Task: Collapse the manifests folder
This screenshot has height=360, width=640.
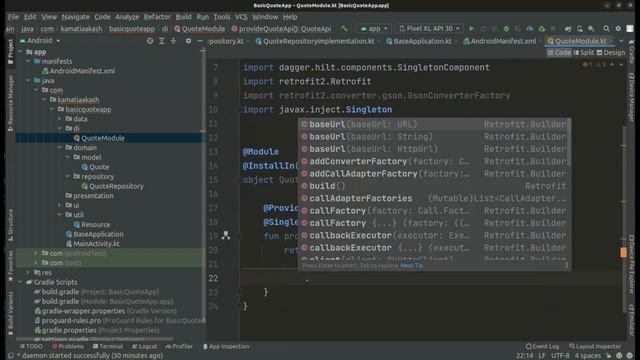Action: pyautogui.click(x=28, y=61)
